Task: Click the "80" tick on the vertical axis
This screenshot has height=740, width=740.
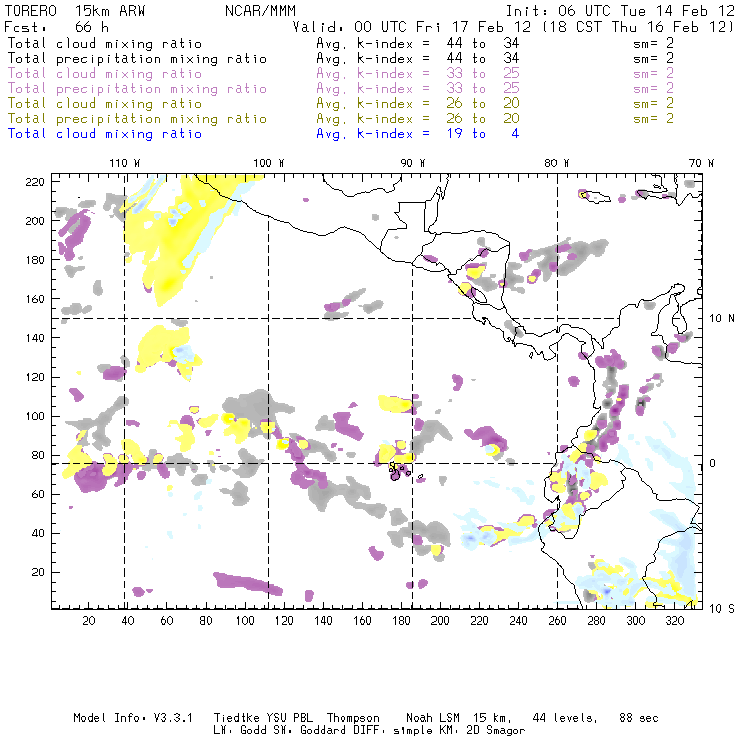Action: [x=38, y=455]
